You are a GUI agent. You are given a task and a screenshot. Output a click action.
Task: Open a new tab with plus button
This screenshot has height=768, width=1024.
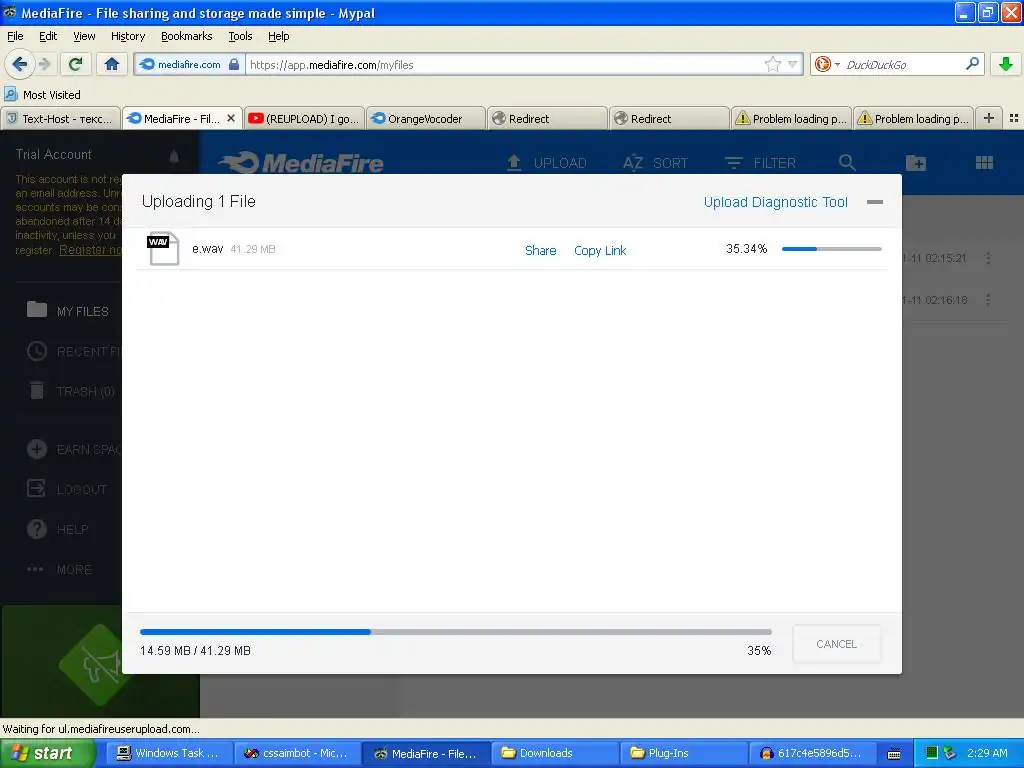pyautogui.click(x=989, y=118)
